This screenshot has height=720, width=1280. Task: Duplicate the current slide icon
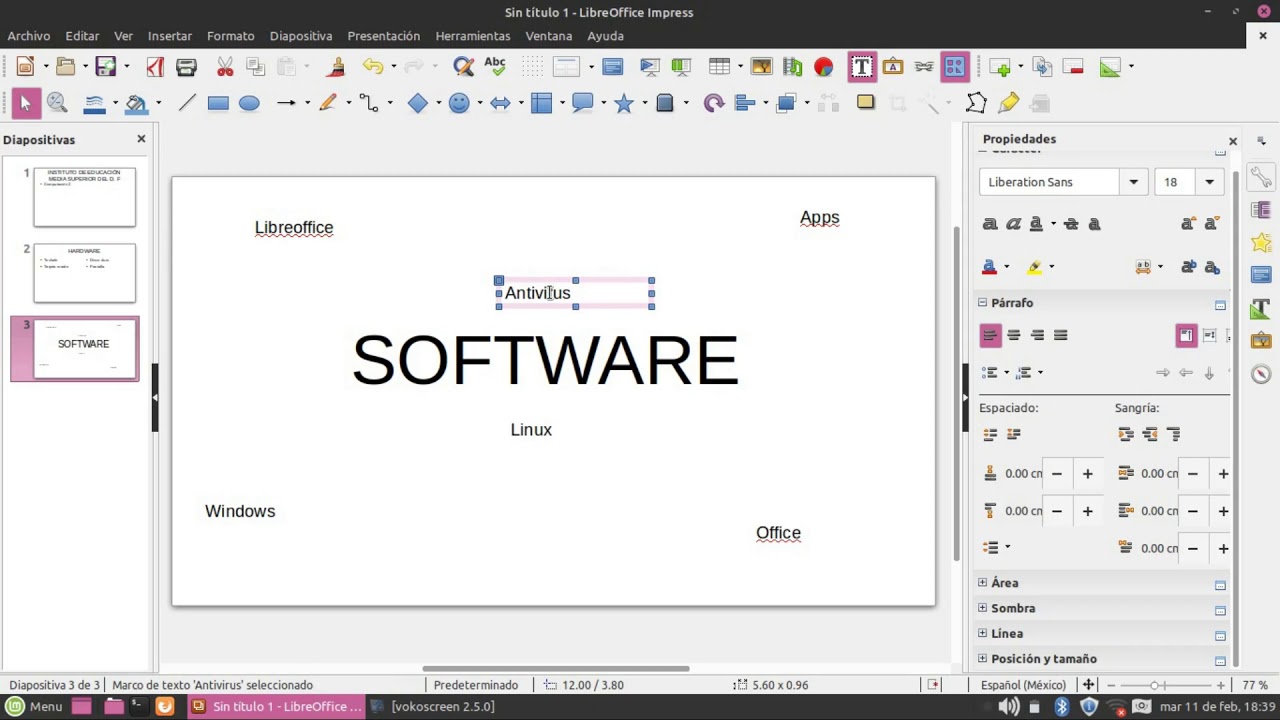pos(1042,67)
